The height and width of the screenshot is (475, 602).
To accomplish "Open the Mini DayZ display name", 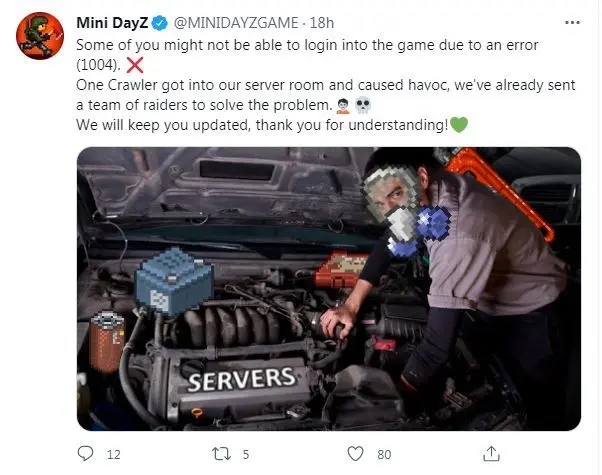I will [112, 23].
